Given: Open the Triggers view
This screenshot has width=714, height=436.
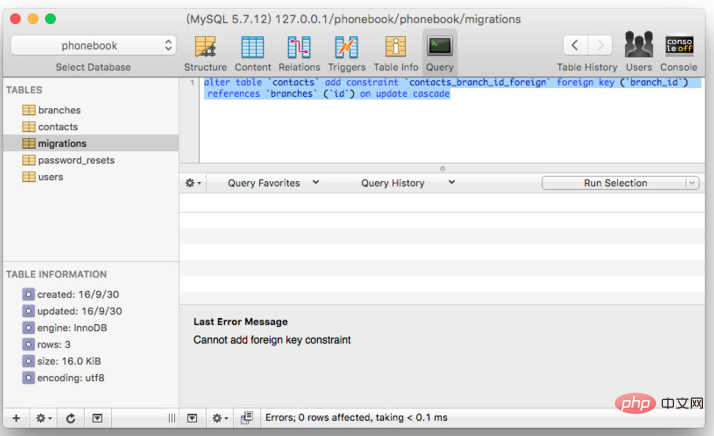Looking at the screenshot, I should point(347,53).
